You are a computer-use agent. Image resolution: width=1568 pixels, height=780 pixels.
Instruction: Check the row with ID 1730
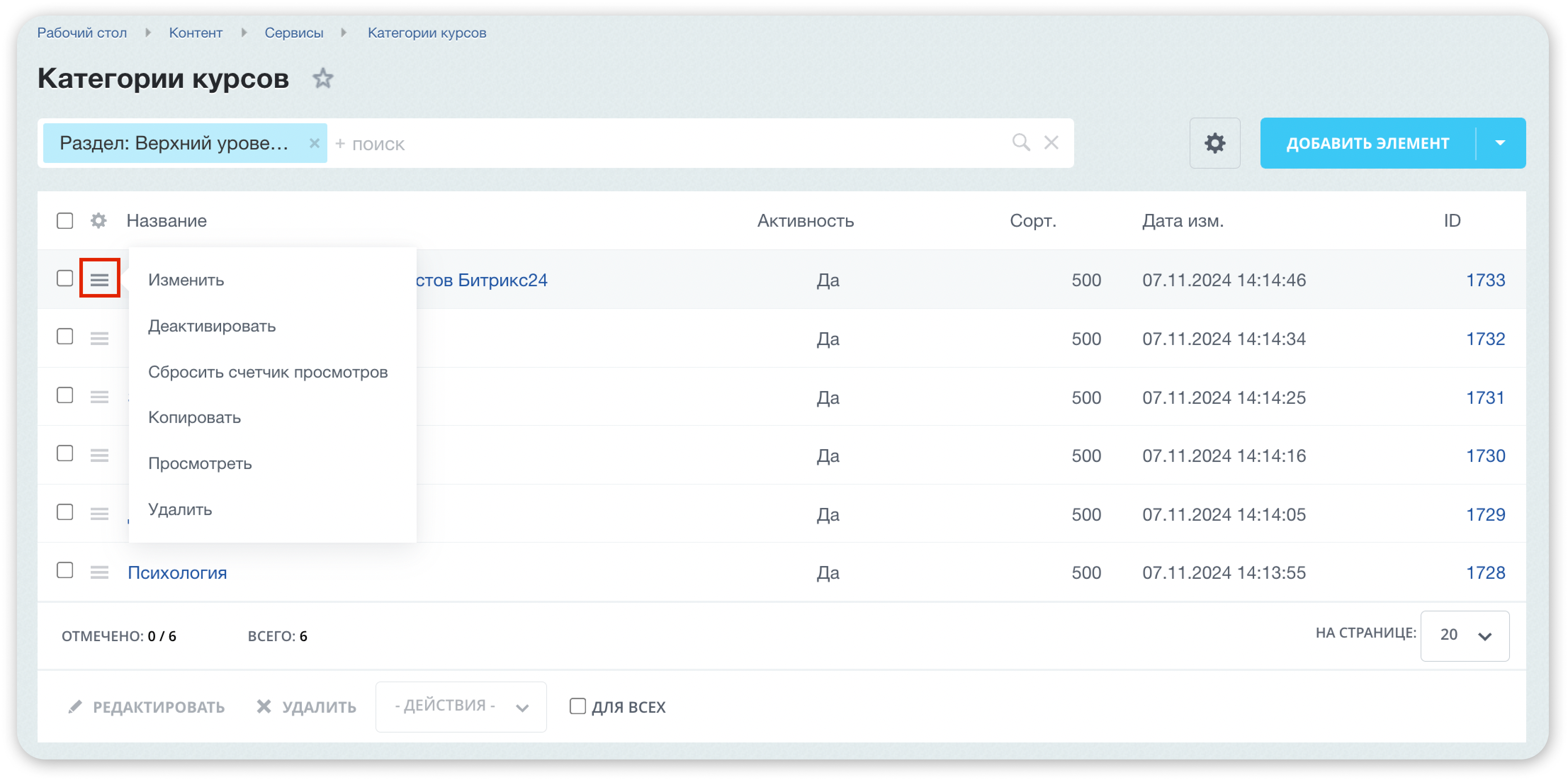65,454
